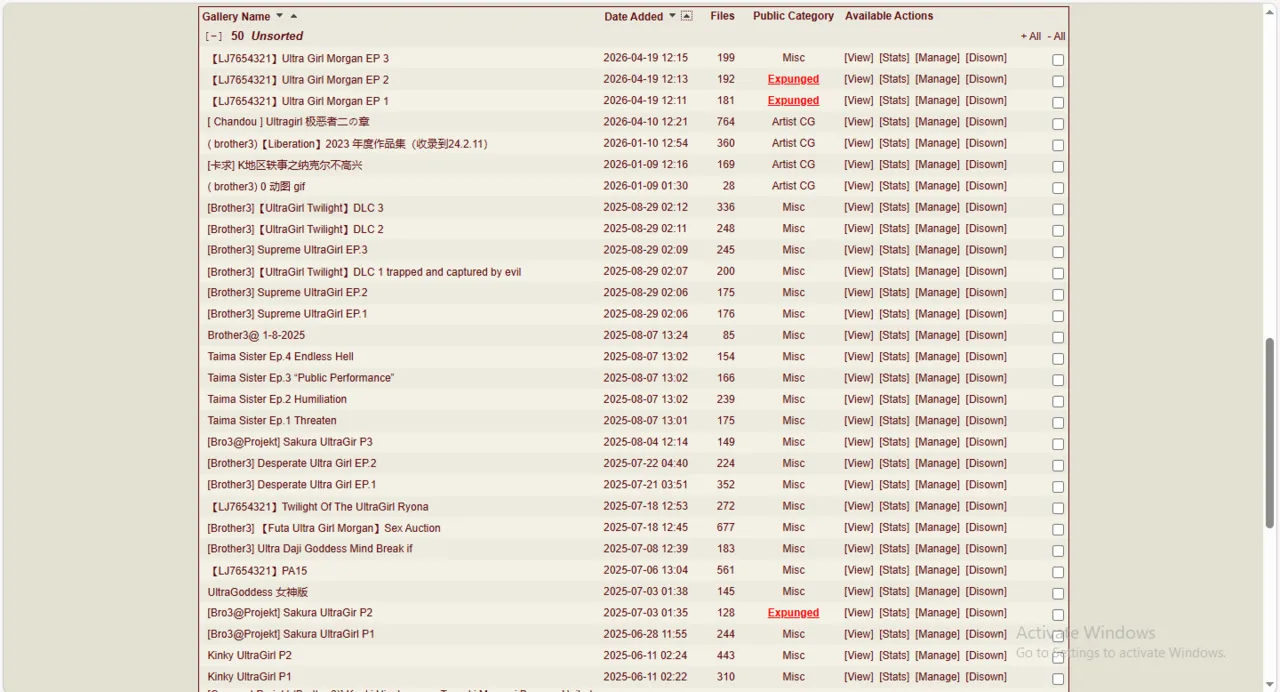
Task: Click the Artist CG category for Chandou Ultragirl
Action: [793, 122]
